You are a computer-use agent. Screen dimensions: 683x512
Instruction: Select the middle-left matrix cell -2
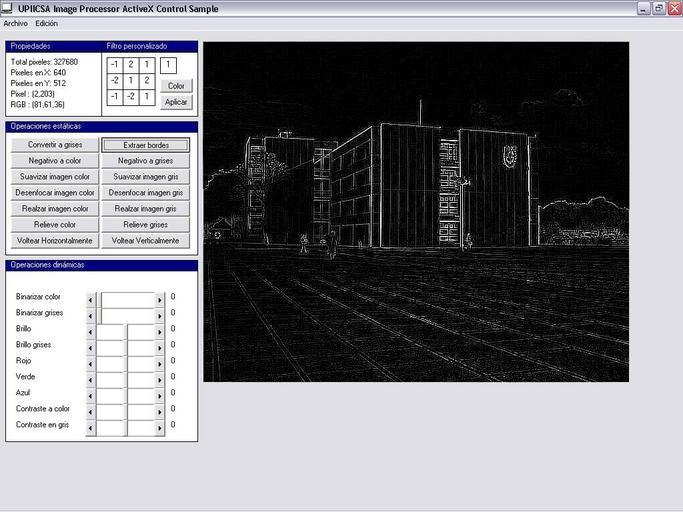(115, 81)
